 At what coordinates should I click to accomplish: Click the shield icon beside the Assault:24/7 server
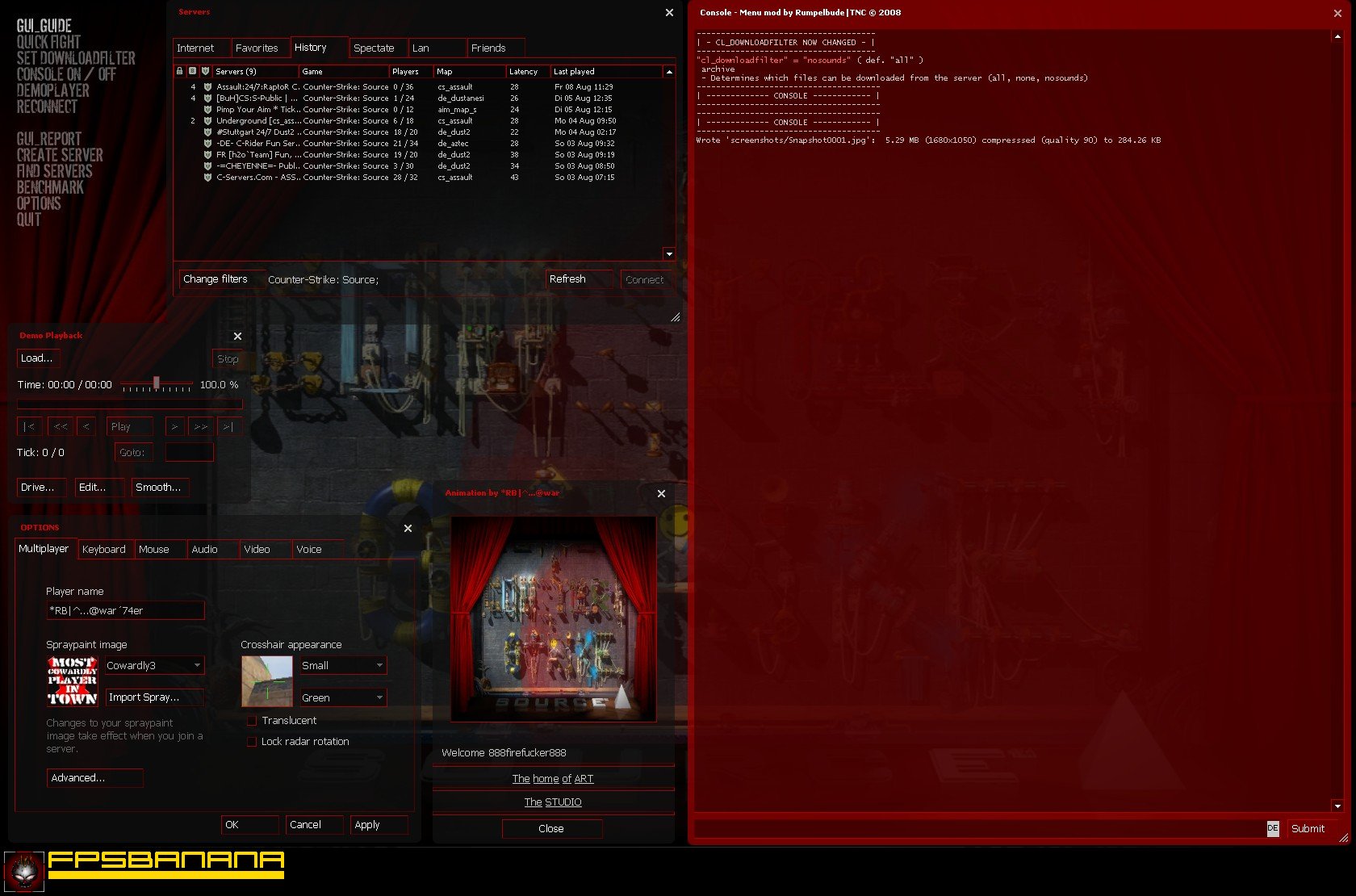[x=207, y=86]
